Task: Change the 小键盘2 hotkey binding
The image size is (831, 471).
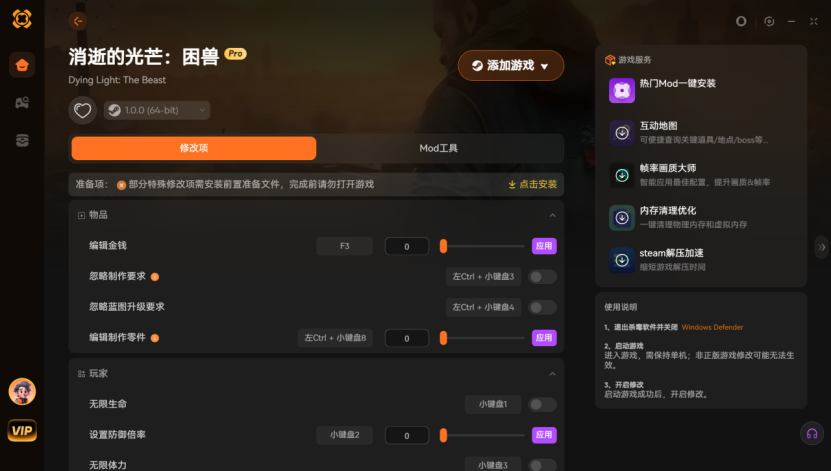Action: (x=344, y=435)
